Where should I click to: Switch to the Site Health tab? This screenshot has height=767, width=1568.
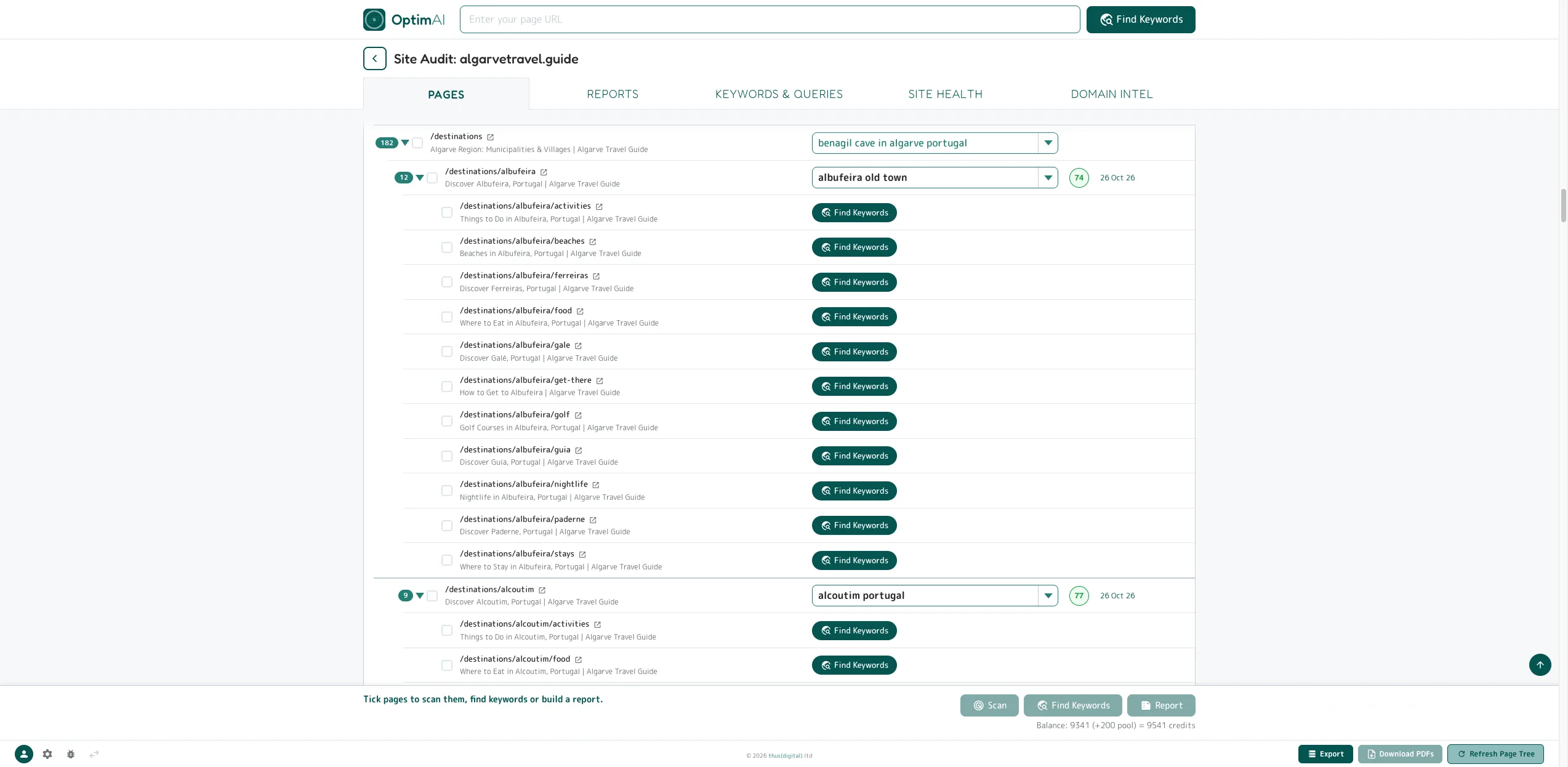[x=945, y=94]
